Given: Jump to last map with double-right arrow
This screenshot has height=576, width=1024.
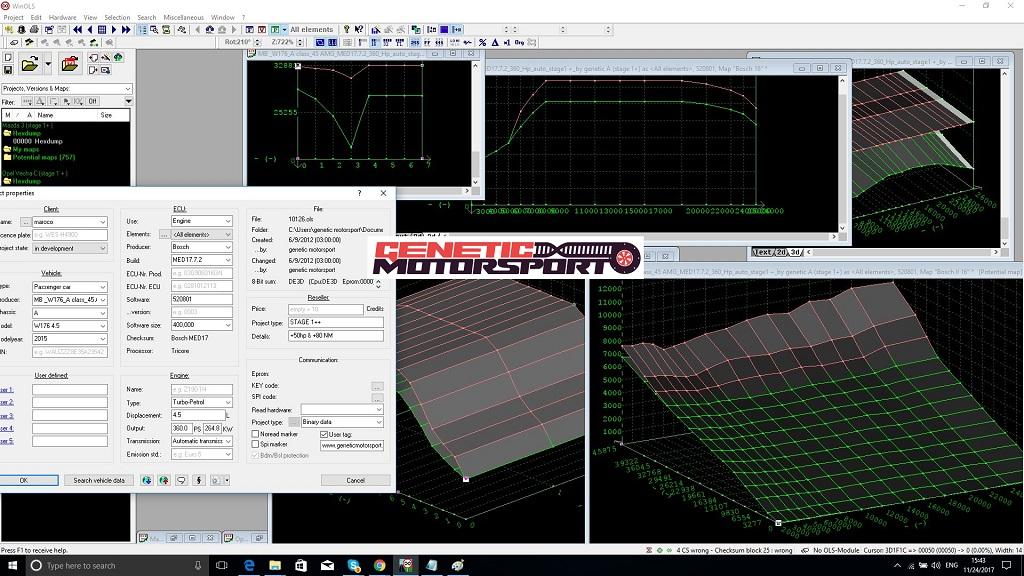Looking at the screenshot, I should click(126, 30).
